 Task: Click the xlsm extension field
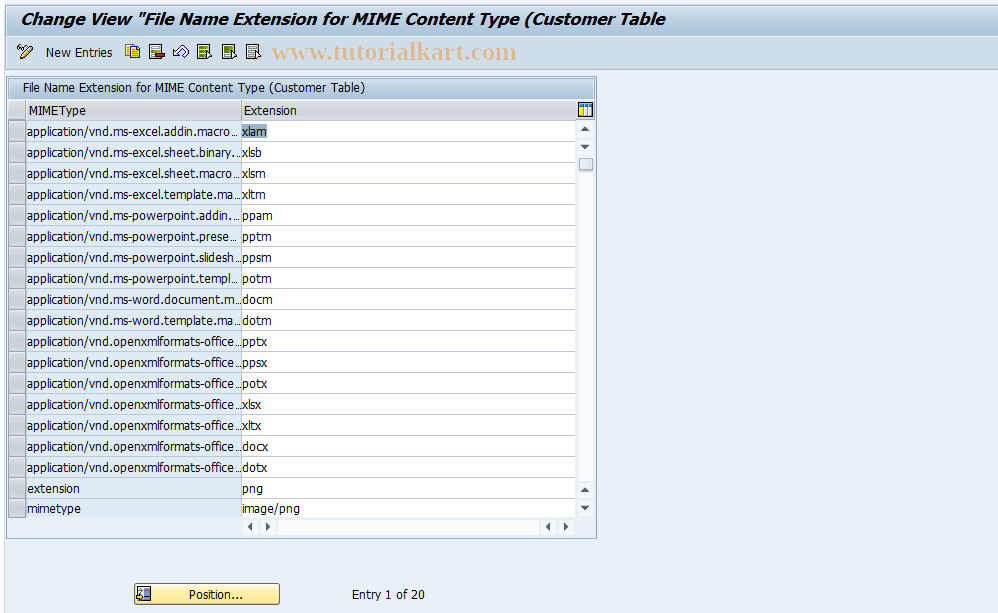pos(408,173)
